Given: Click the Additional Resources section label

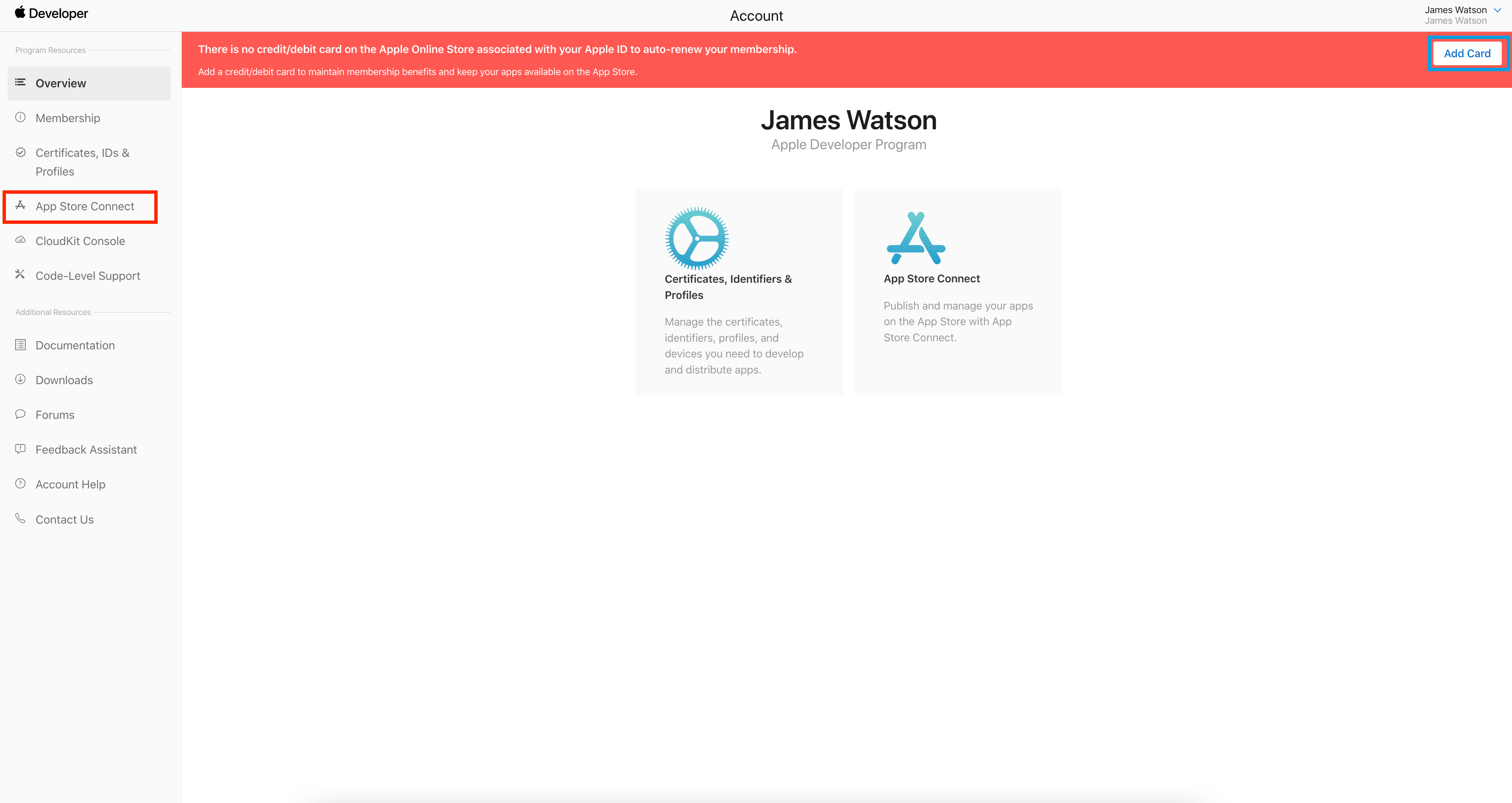Looking at the screenshot, I should click(x=53, y=312).
